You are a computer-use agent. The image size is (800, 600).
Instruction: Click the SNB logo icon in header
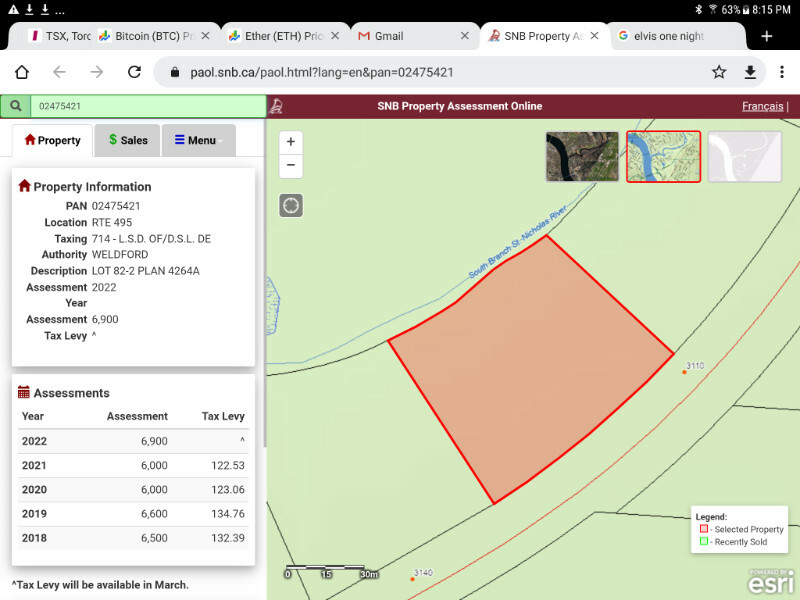pos(276,106)
